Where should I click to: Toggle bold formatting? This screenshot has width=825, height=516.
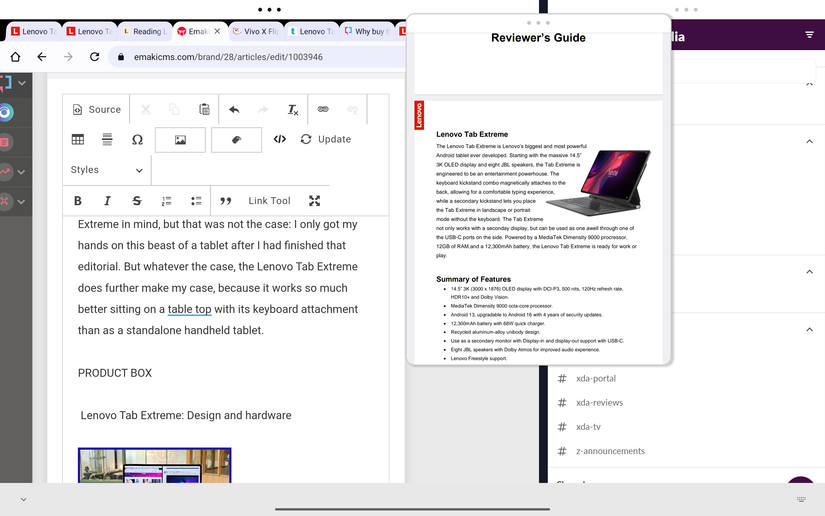click(x=78, y=200)
